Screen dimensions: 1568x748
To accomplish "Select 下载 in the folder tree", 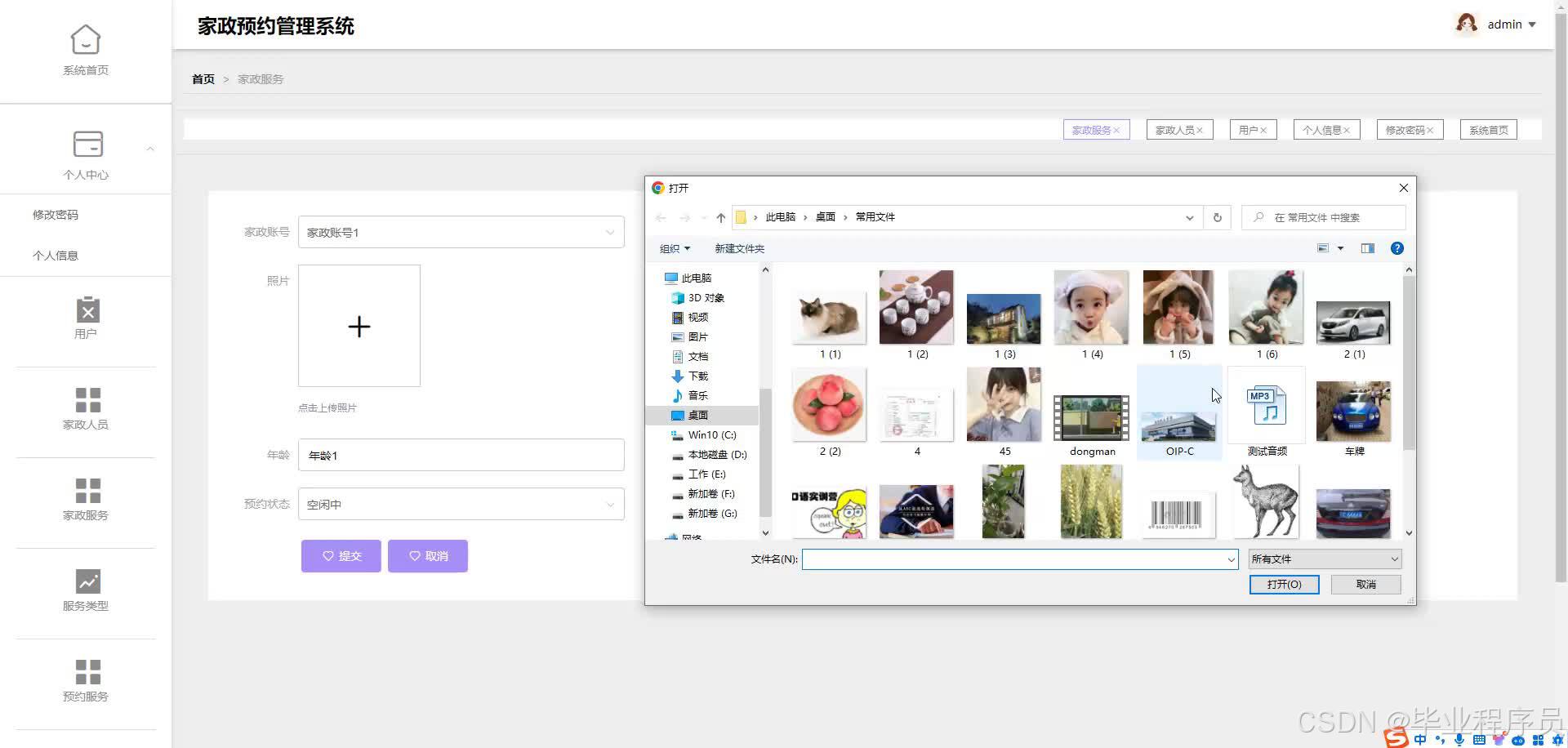I will [x=698, y=376].
